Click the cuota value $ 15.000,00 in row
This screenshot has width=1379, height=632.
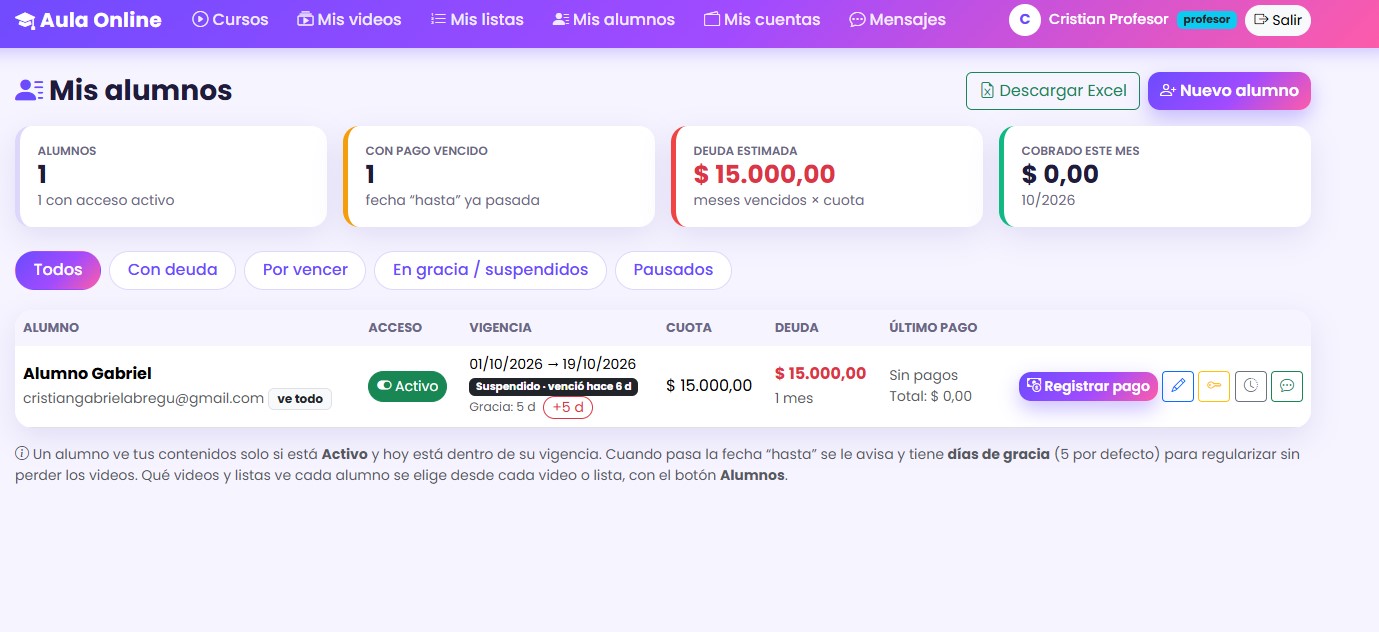[x=709, y=386]
